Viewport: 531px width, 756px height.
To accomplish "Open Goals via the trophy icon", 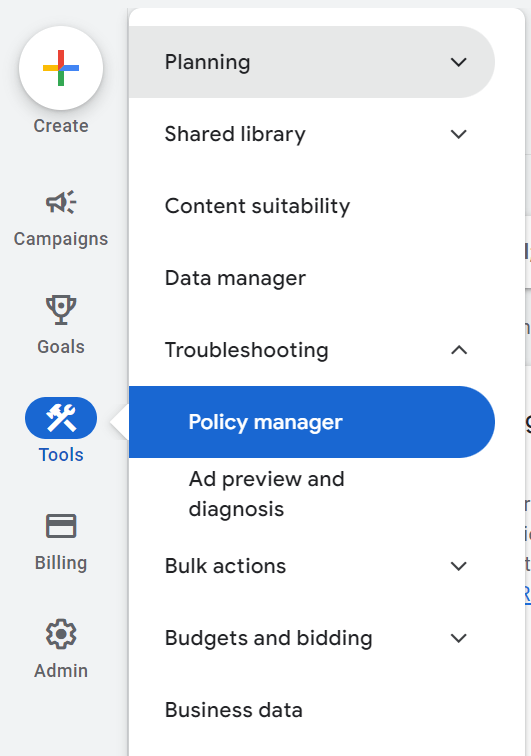I will [61, 310].
